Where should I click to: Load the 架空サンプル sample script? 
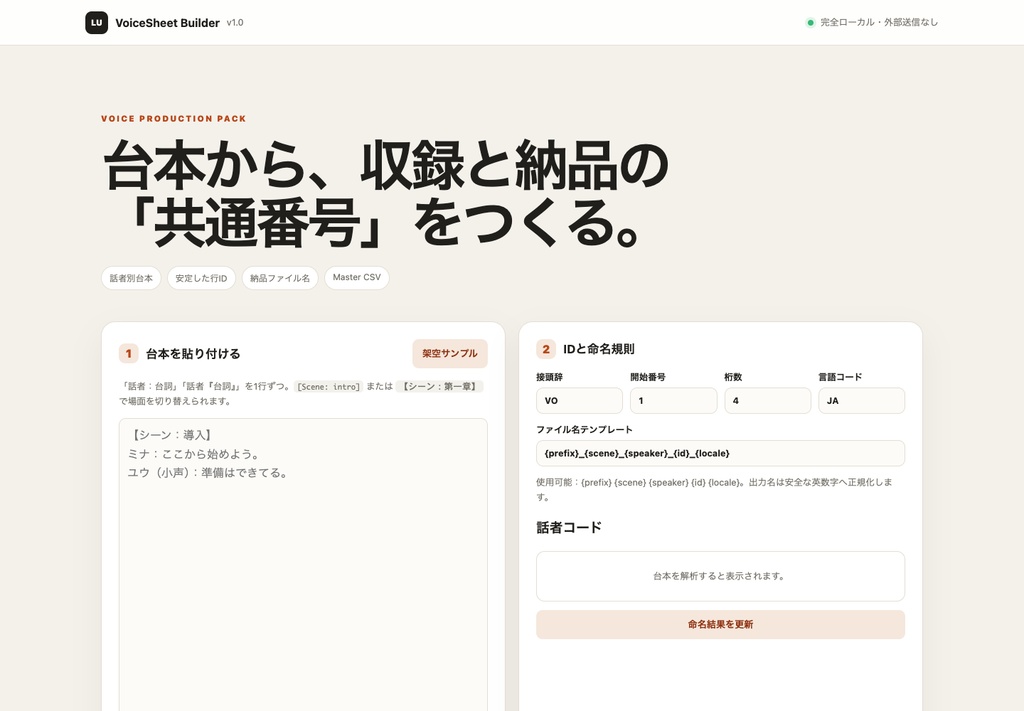[x=450, y=353]
